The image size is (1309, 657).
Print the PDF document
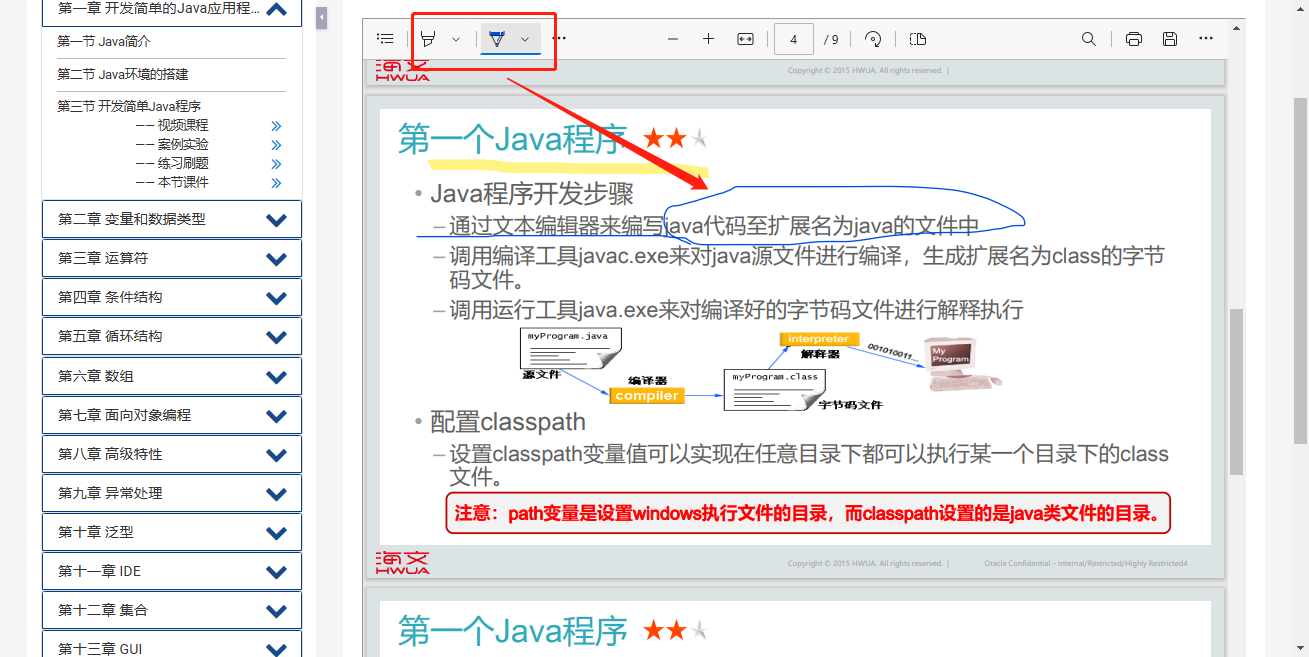pyautogui.click(x=1134, y=39)
